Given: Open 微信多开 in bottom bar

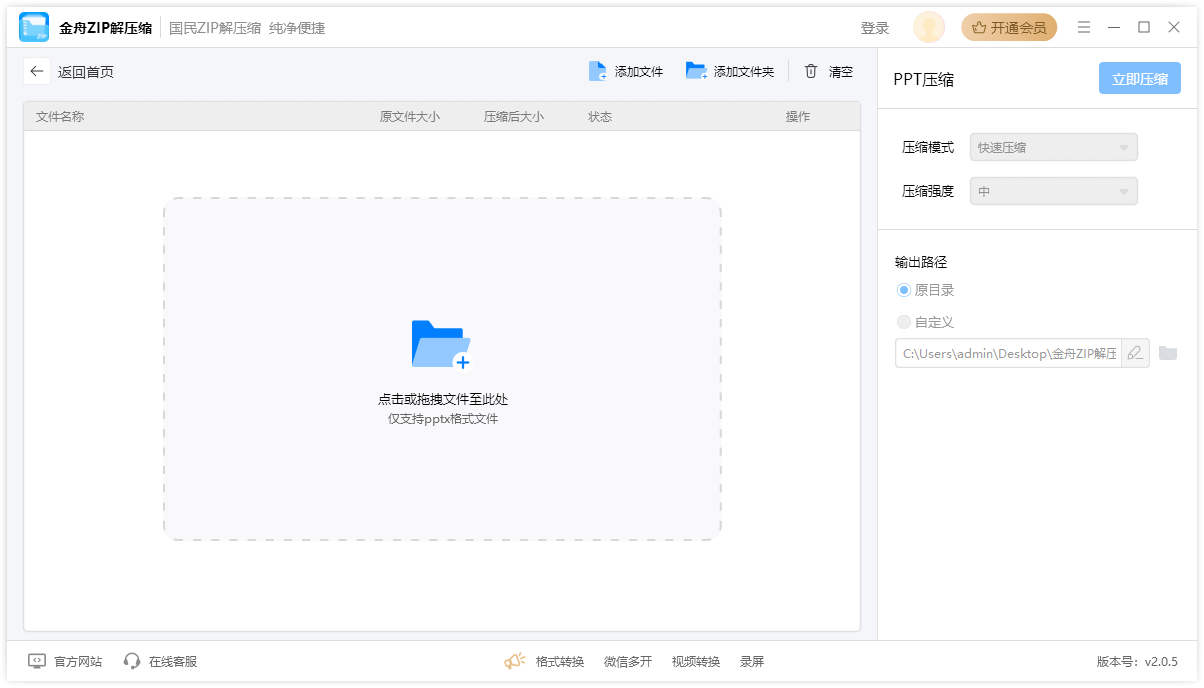Looking at the screenshot, I should click(628, 662).
